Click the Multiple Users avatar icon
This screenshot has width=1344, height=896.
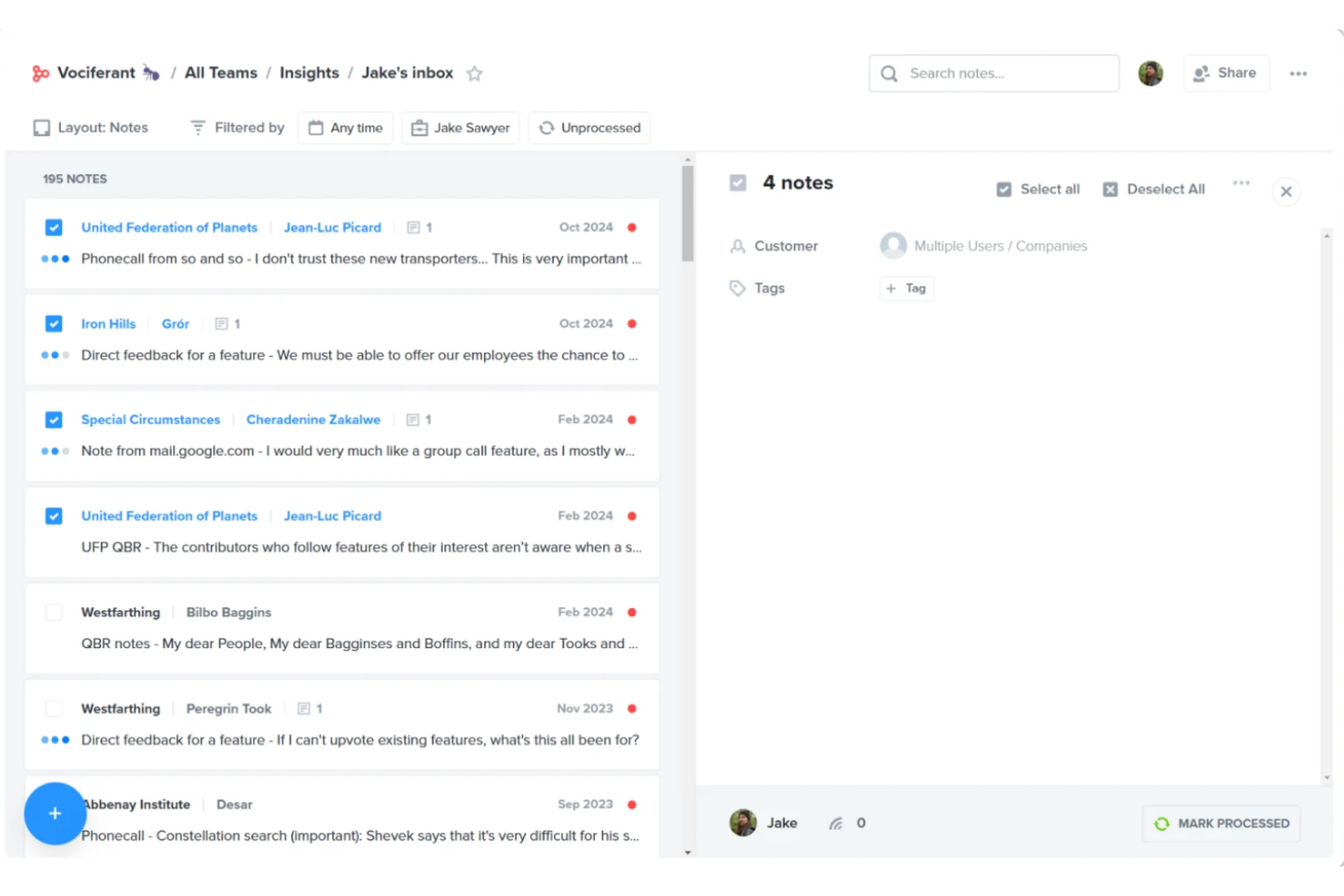[x=894, y=246]
